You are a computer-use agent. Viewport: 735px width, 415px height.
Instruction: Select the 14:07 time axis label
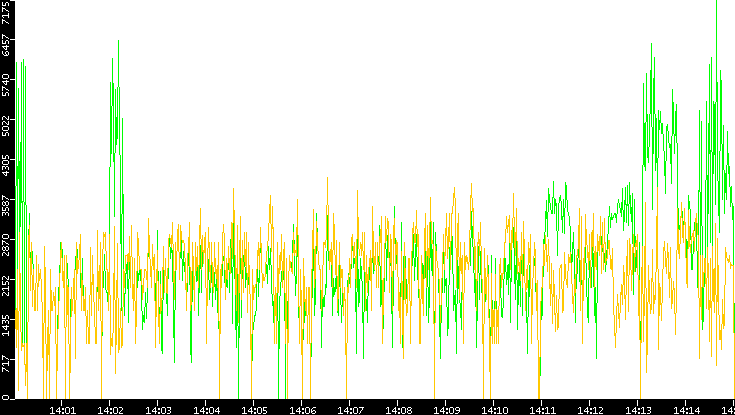[x=350, y=411]
